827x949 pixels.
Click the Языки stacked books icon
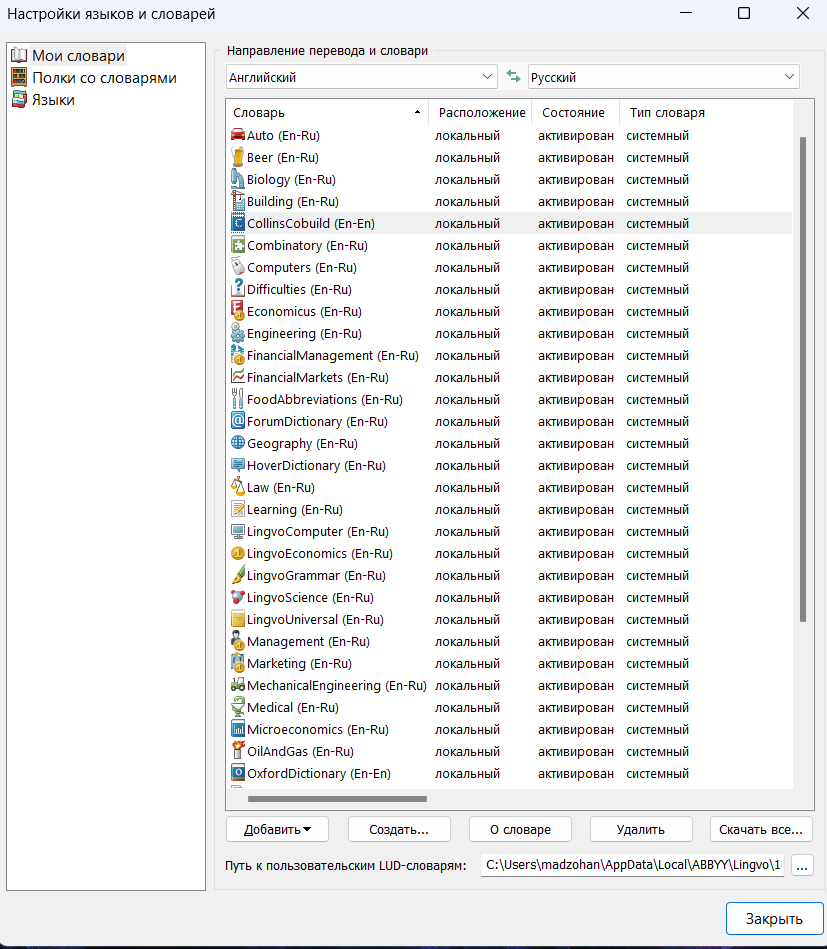pyautogui.click(x=19, y=99)
